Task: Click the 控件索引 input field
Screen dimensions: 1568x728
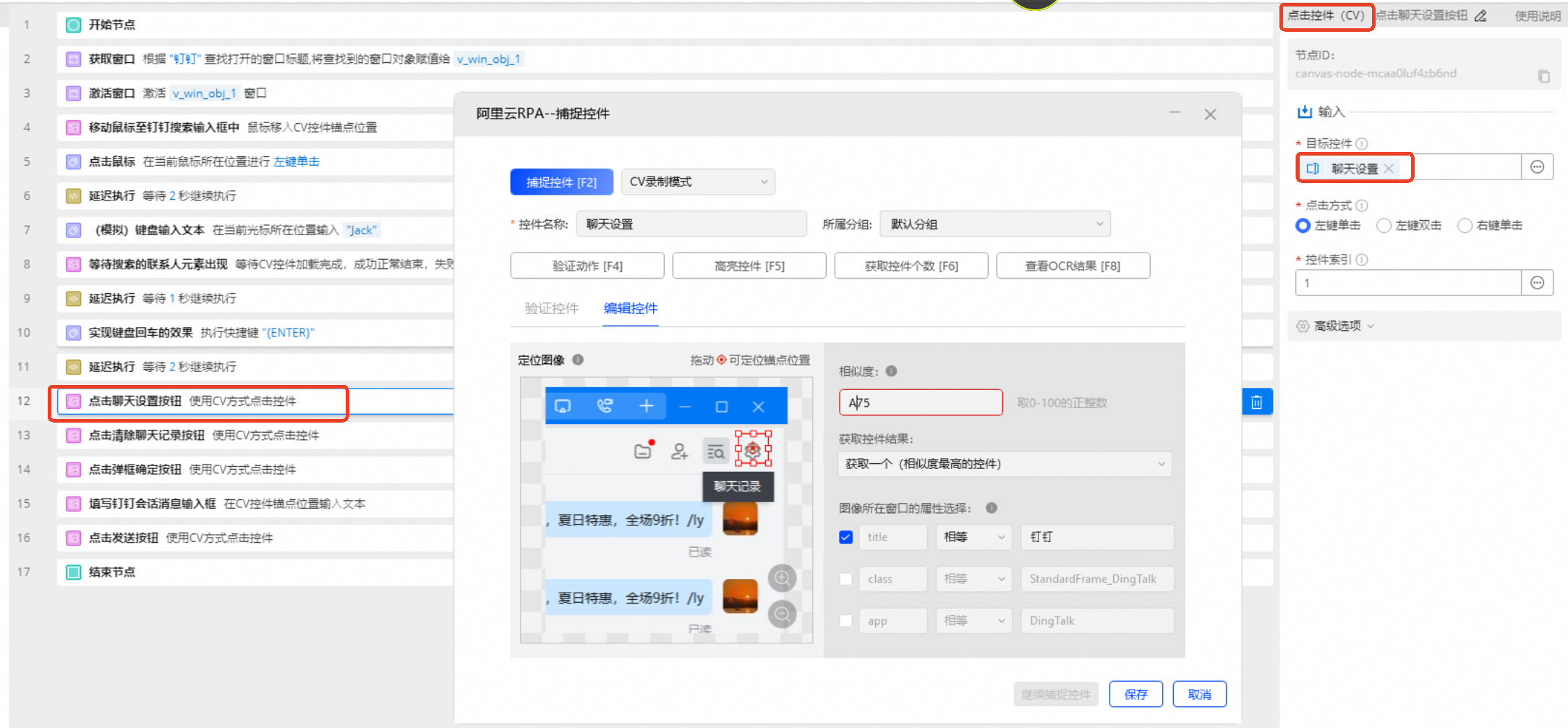Action: pos(1408,283)
